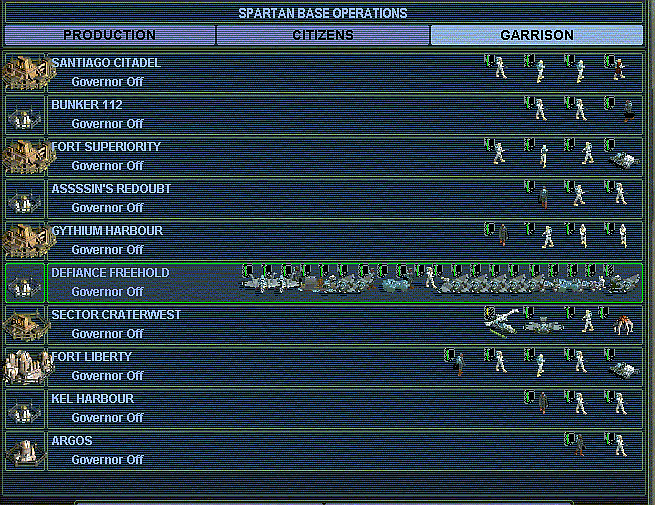Select the dark-clad unit in Bunker 112

click(x=627, y=111)
